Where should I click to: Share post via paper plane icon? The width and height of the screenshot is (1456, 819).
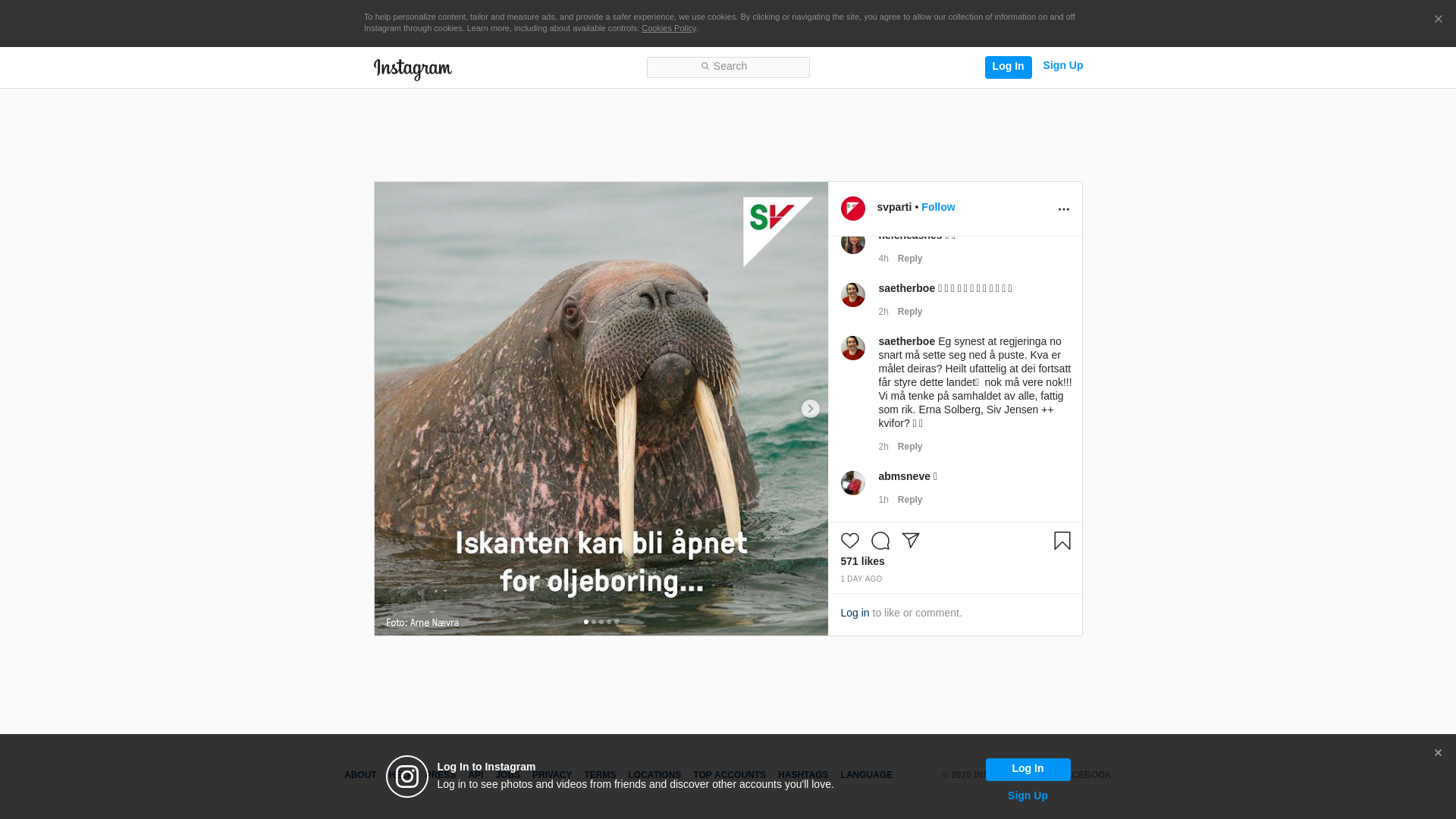pyautogui.click(x=911, y=541)
